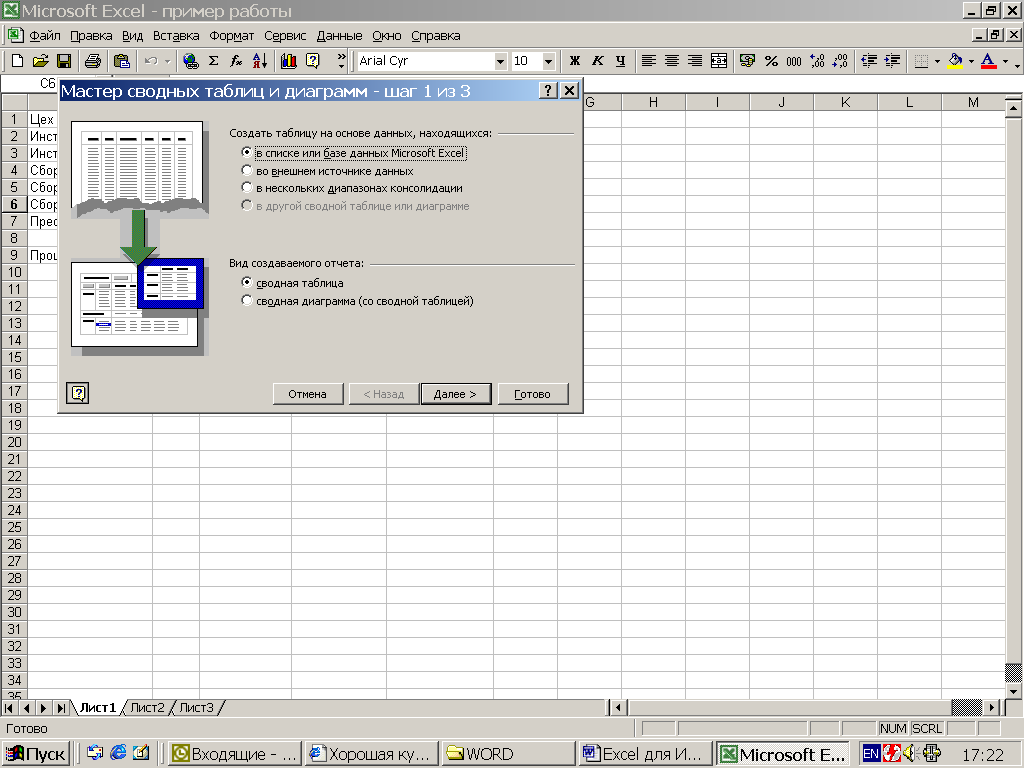Open the font size dropdown
1024x768 pixels.
tap(549, 61)
